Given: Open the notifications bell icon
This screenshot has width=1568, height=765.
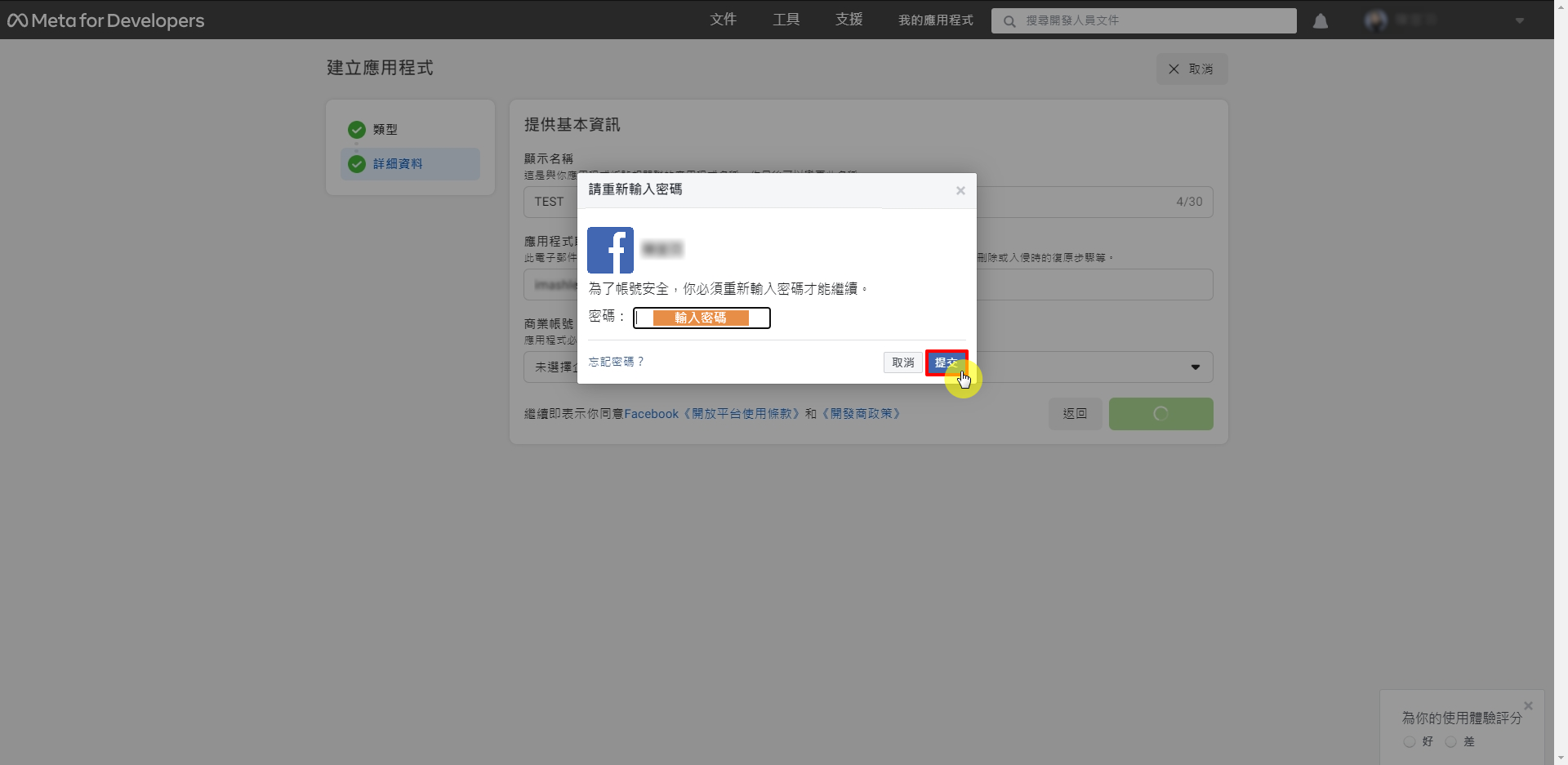Looking at the screenshot, I should [1320, 21].
